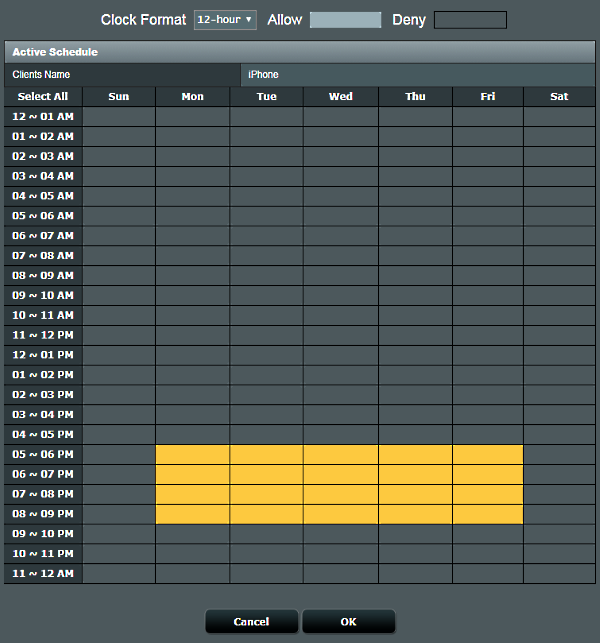Toggle the Tue 07 ~ 08 PM yellow cell

pos(267,494)
